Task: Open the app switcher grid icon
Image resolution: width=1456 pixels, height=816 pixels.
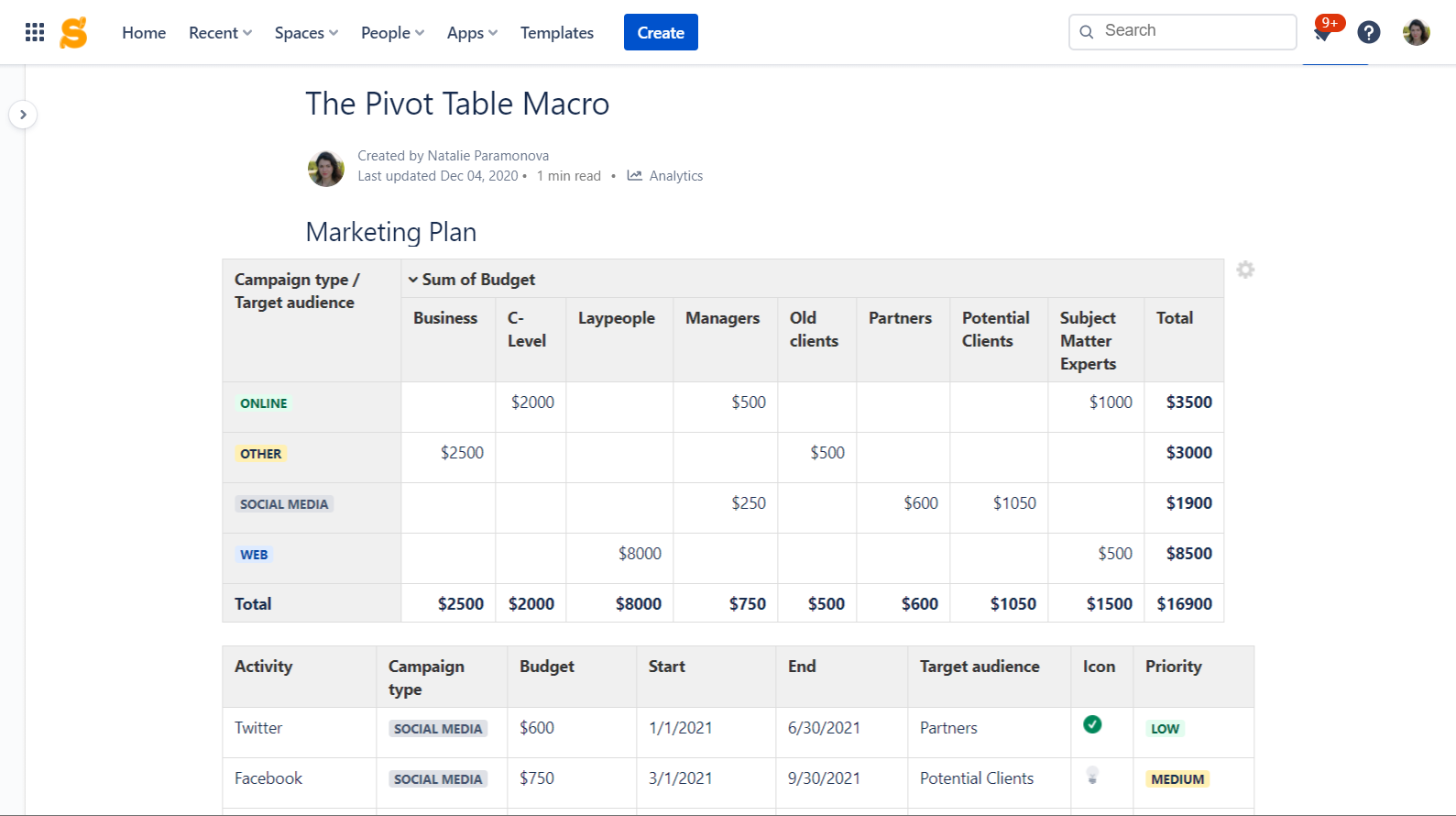Action: 35,33
